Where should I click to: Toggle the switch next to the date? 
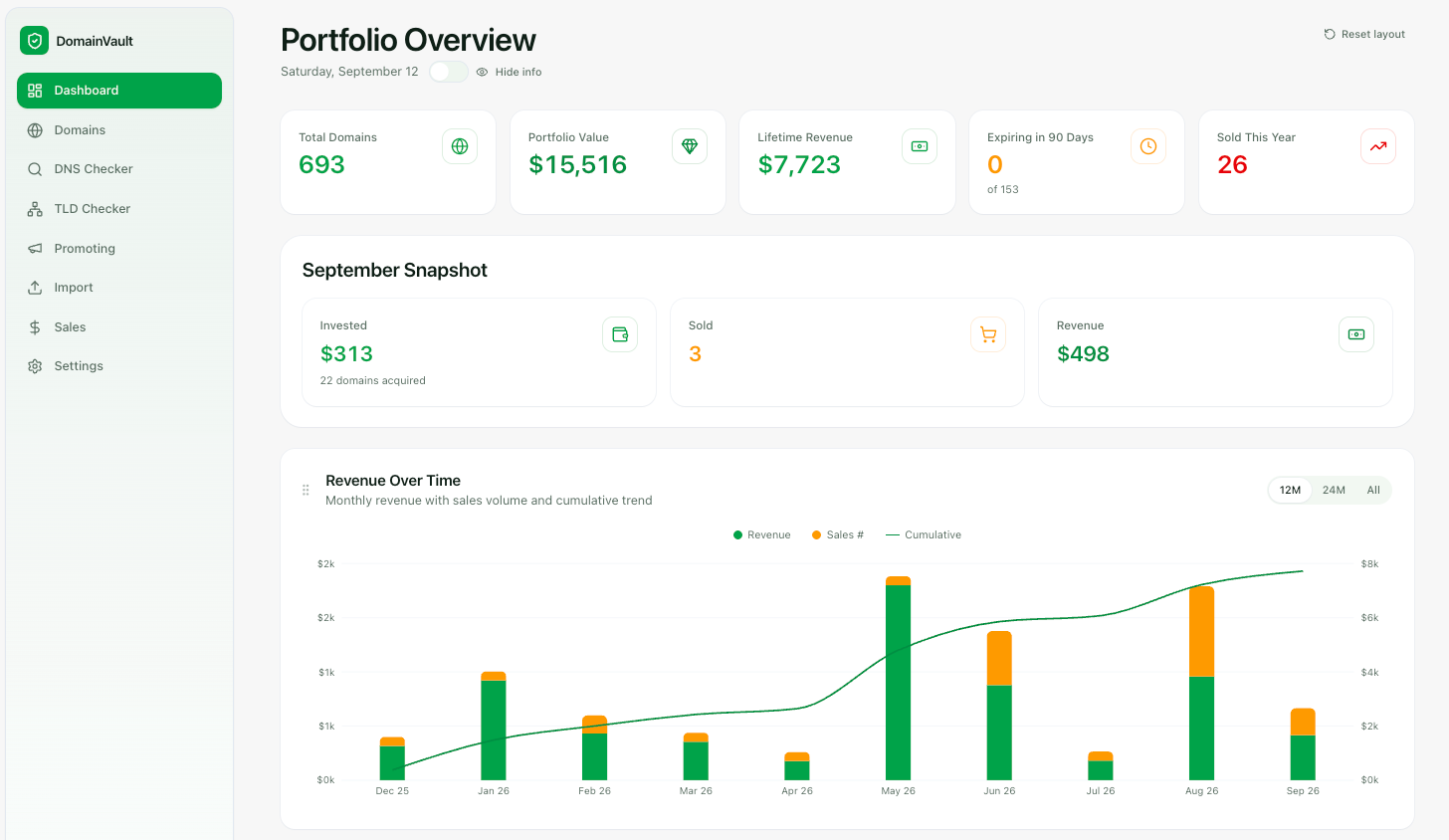click(449, 72)
